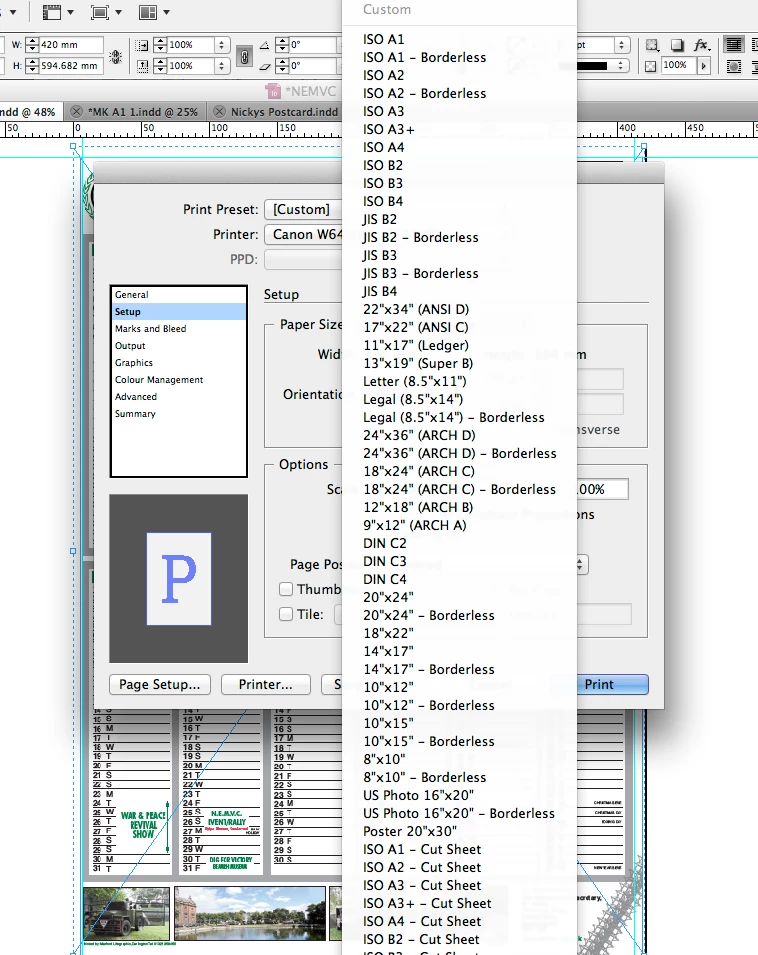The image size is (758, 955).
Task: Click the opacity checkerboard icon
Action: click(x=651, y=66)
